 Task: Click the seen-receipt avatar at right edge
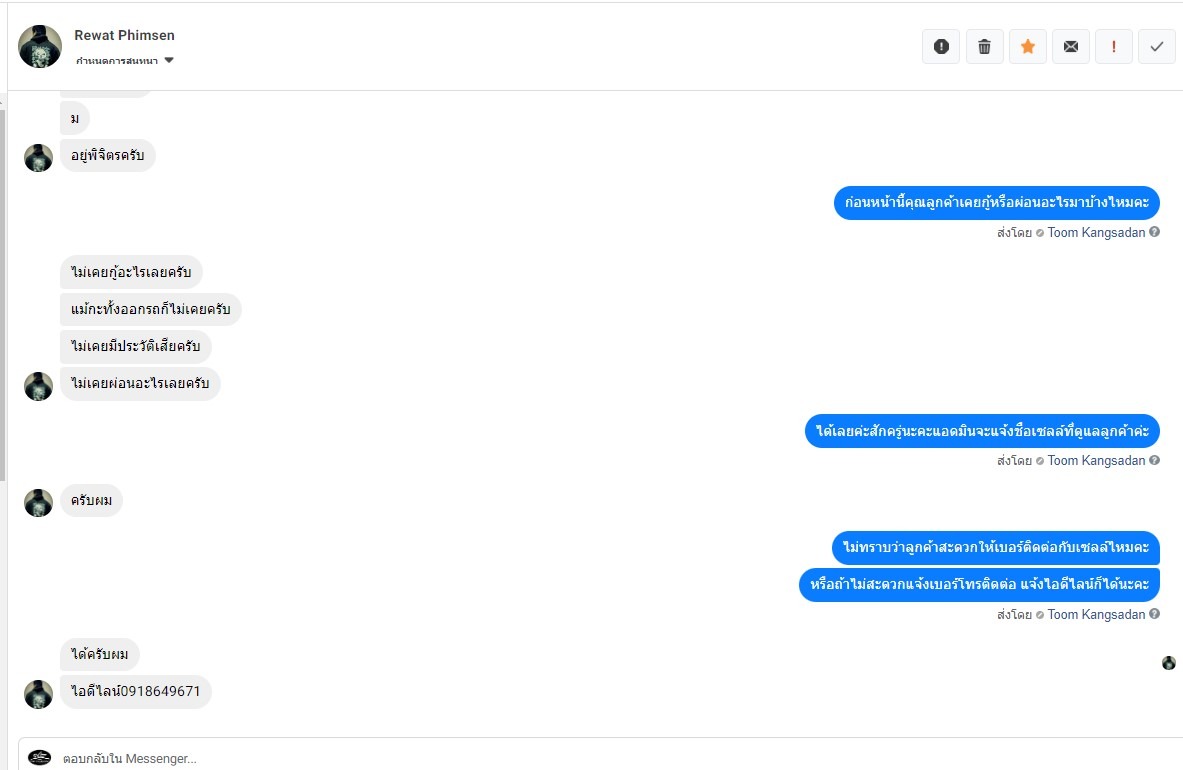click(x=1169, y=663)
